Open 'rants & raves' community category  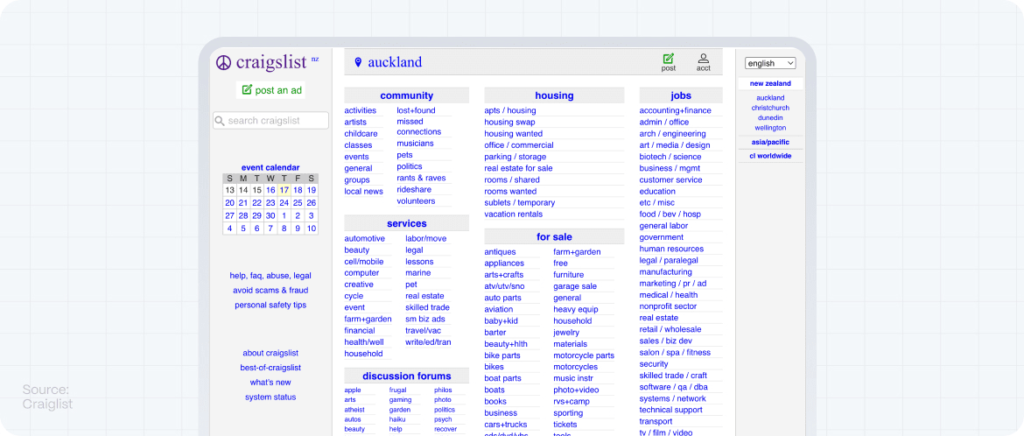pyautogui.click(x=421, y=178)
